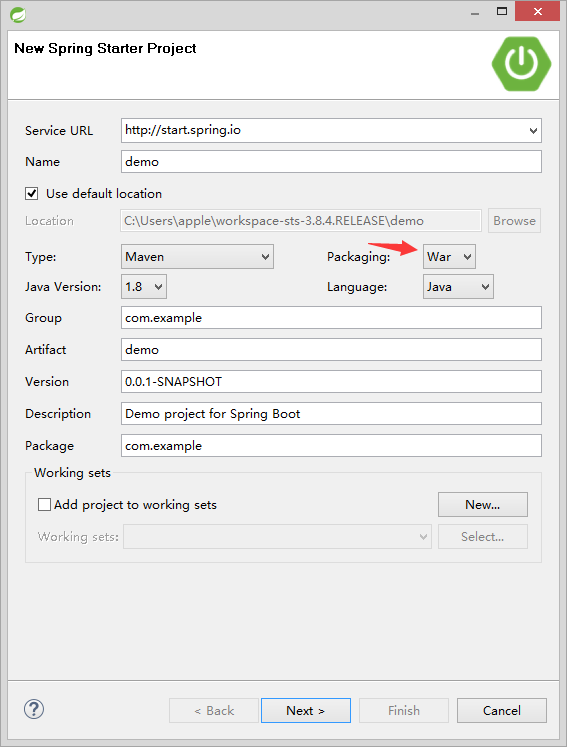
Task: Maximize the wizard window
Action: 502,11
